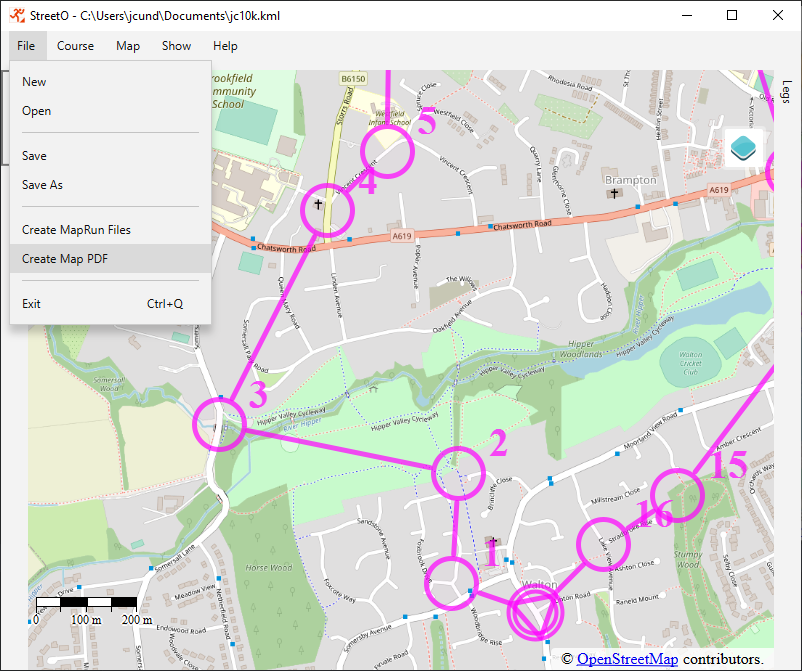Screen dimensions: 802x671
Task: Click control circle number 2
Action: coord(458,472)
